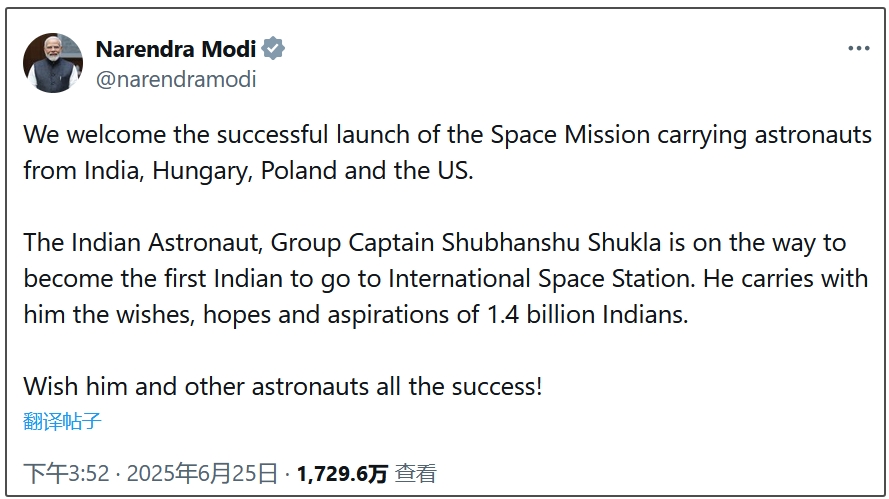Click the blue verified badge
This screenshot has width=889, height=499.
(274, 49)
